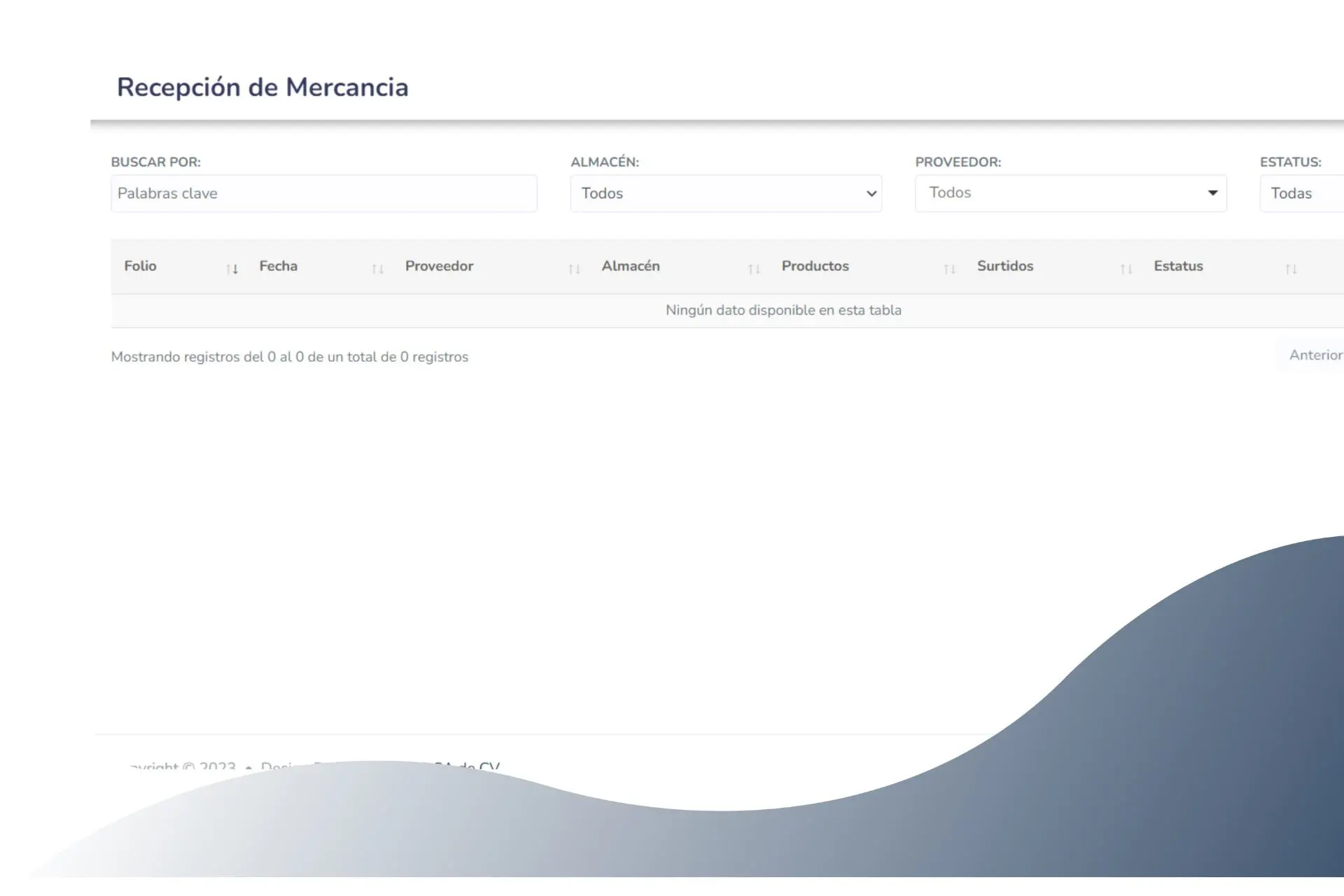Click the Palabras clave search field
Screen dimensions: 1344x896
(324, 193)
